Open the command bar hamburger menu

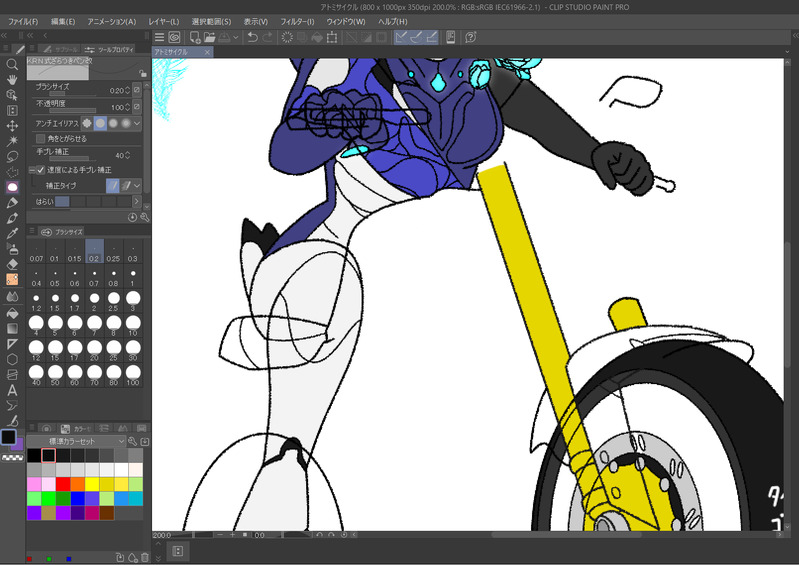[x=159, y=37]
